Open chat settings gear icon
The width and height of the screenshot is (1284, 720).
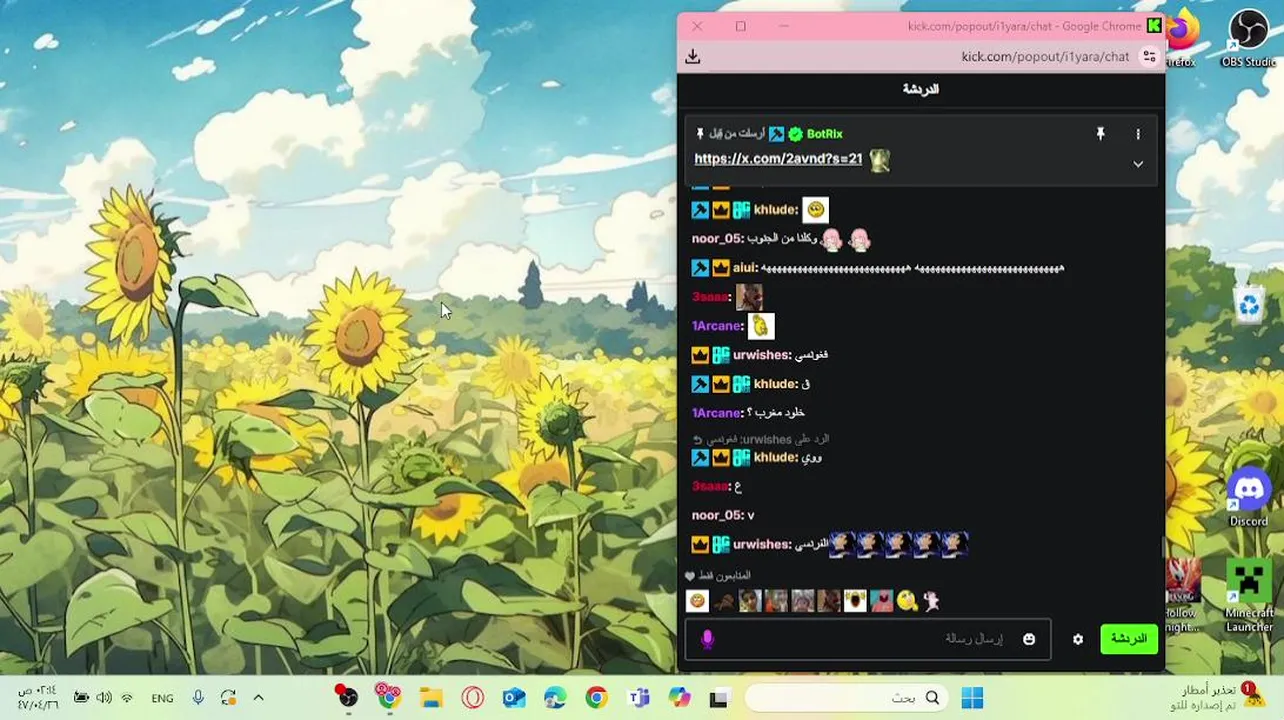(1078, 639)
